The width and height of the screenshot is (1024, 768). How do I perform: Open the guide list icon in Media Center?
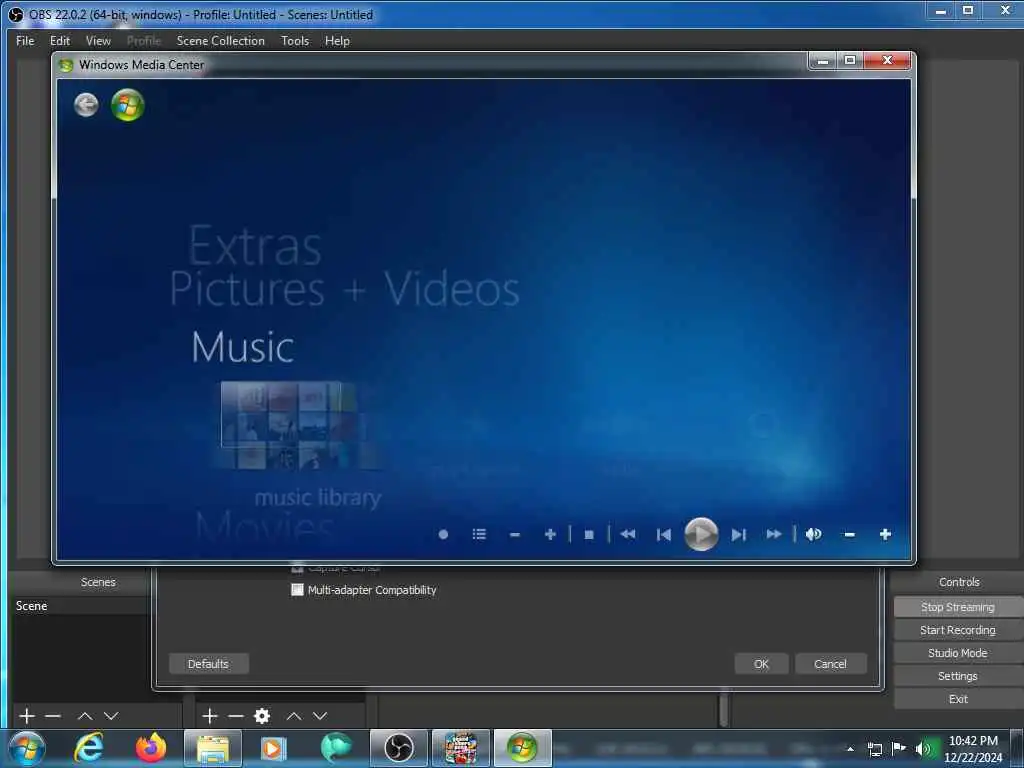pos(479,534)
